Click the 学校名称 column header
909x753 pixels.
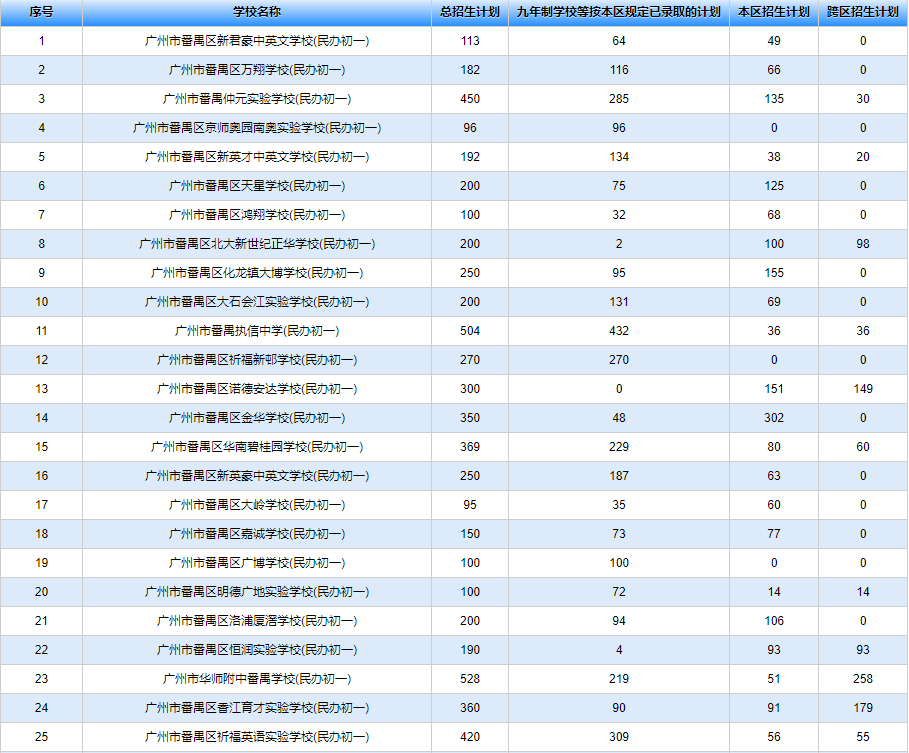pyautogui.click(x=257, y=12)
